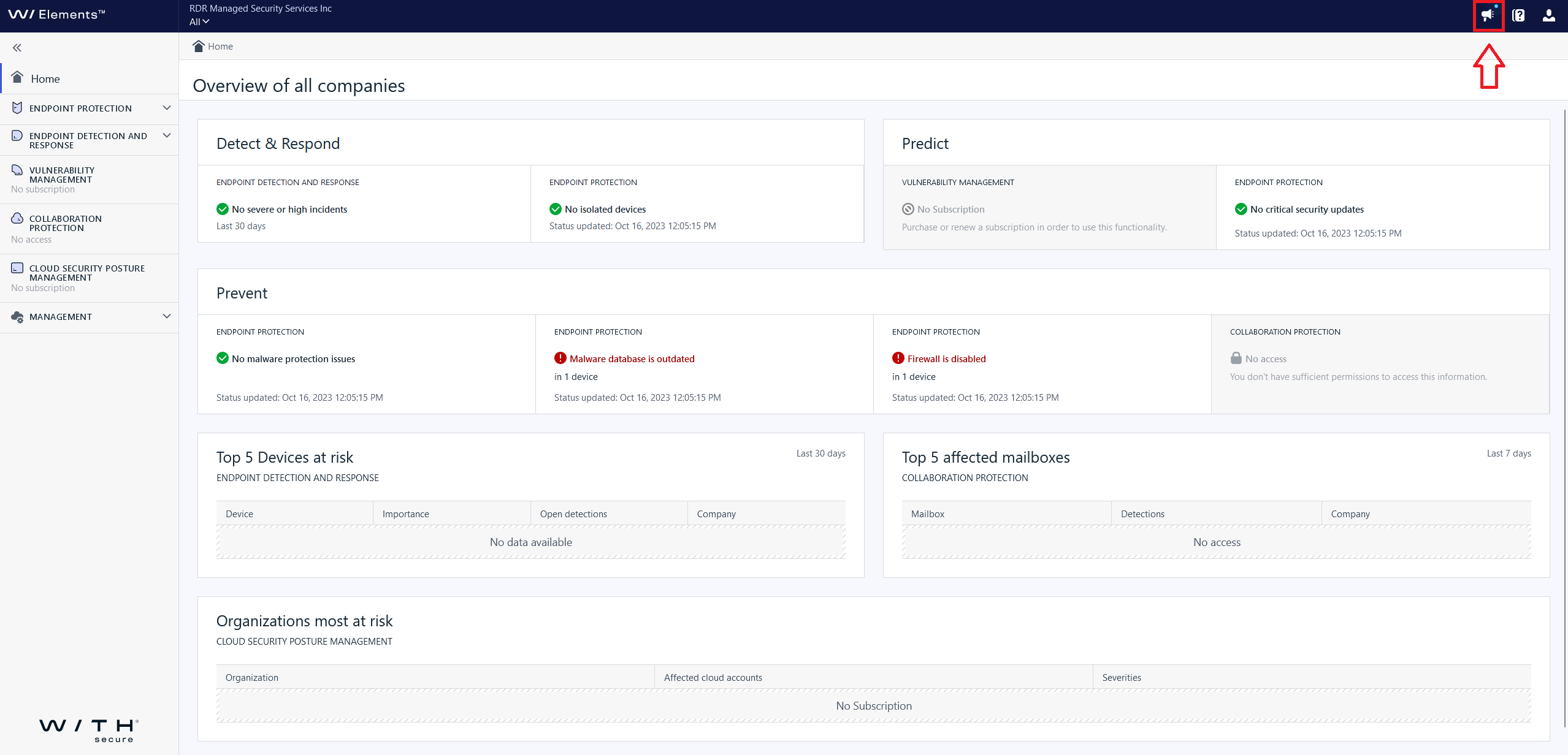The width and height of the screenshot is (1568, 755).
Task: Click red alert icon beside Firewall is disabled
Action: coord(898,359)
